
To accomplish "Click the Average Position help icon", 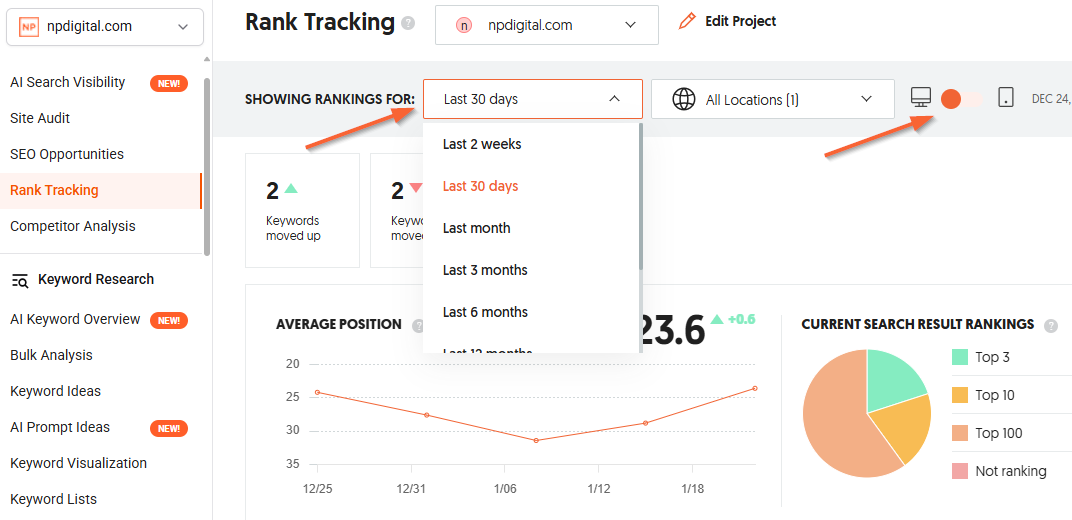I will click(418, 326).
